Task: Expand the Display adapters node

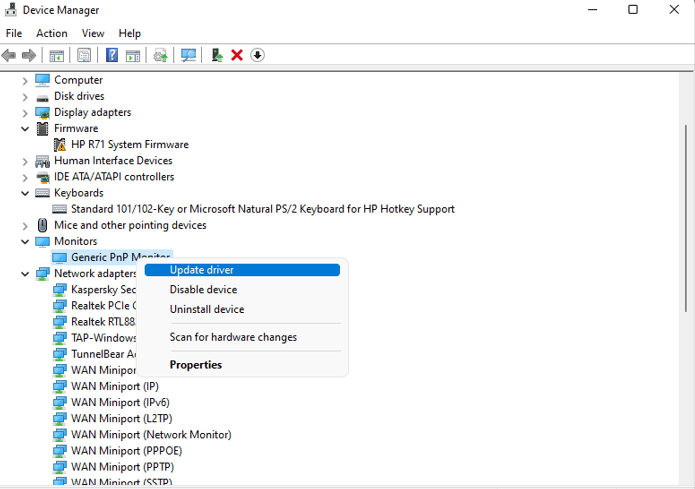Action: 25,113
